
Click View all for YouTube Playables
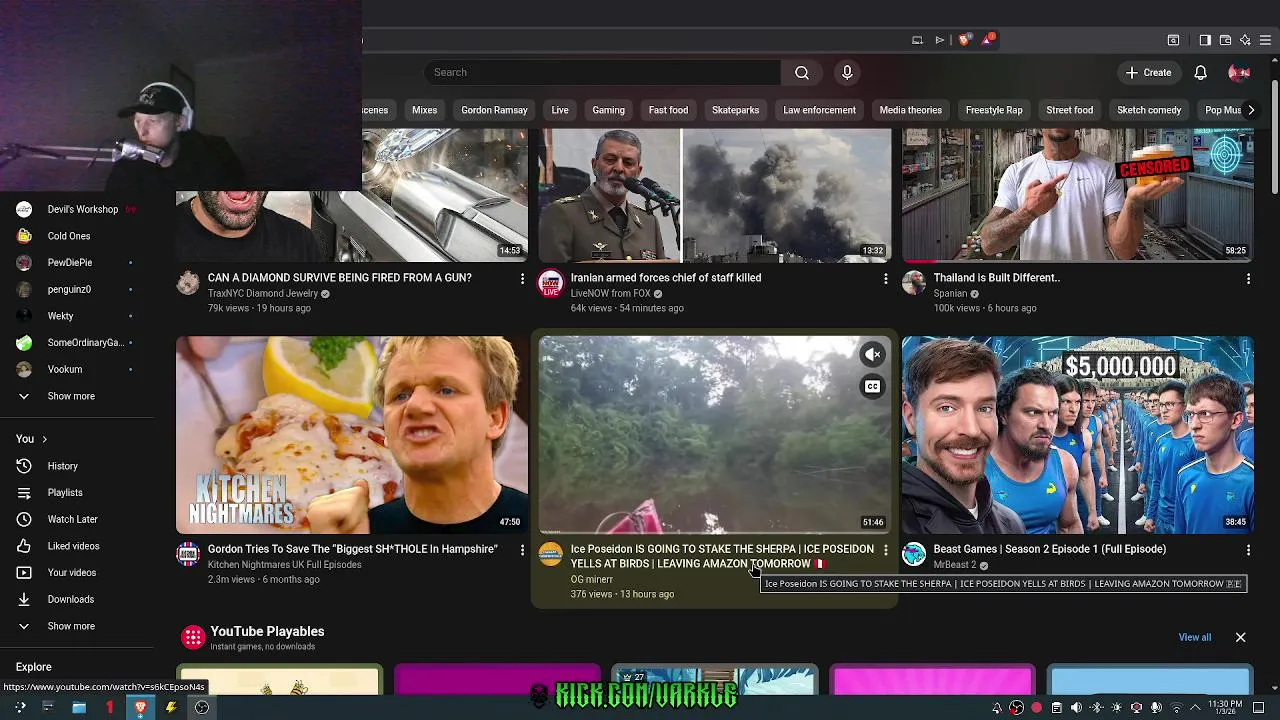pyautogui.click(x=1194, y=637)
